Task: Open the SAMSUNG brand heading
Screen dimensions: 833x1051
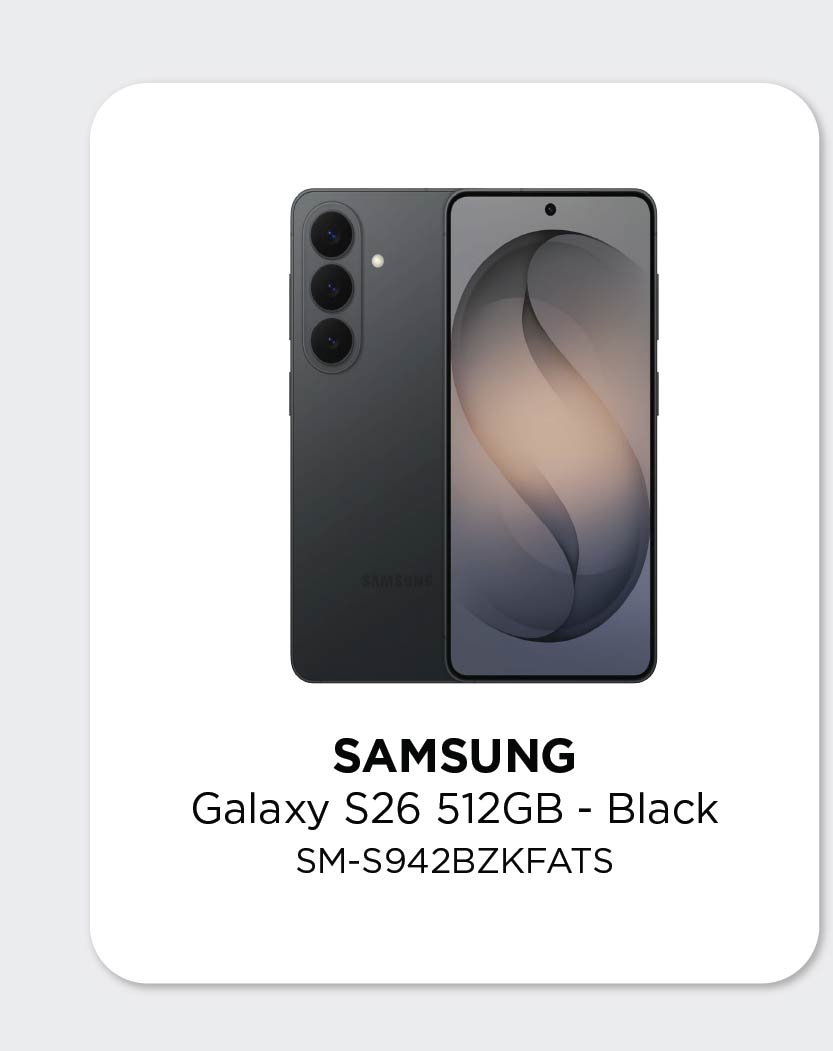Action: (454, 757)
